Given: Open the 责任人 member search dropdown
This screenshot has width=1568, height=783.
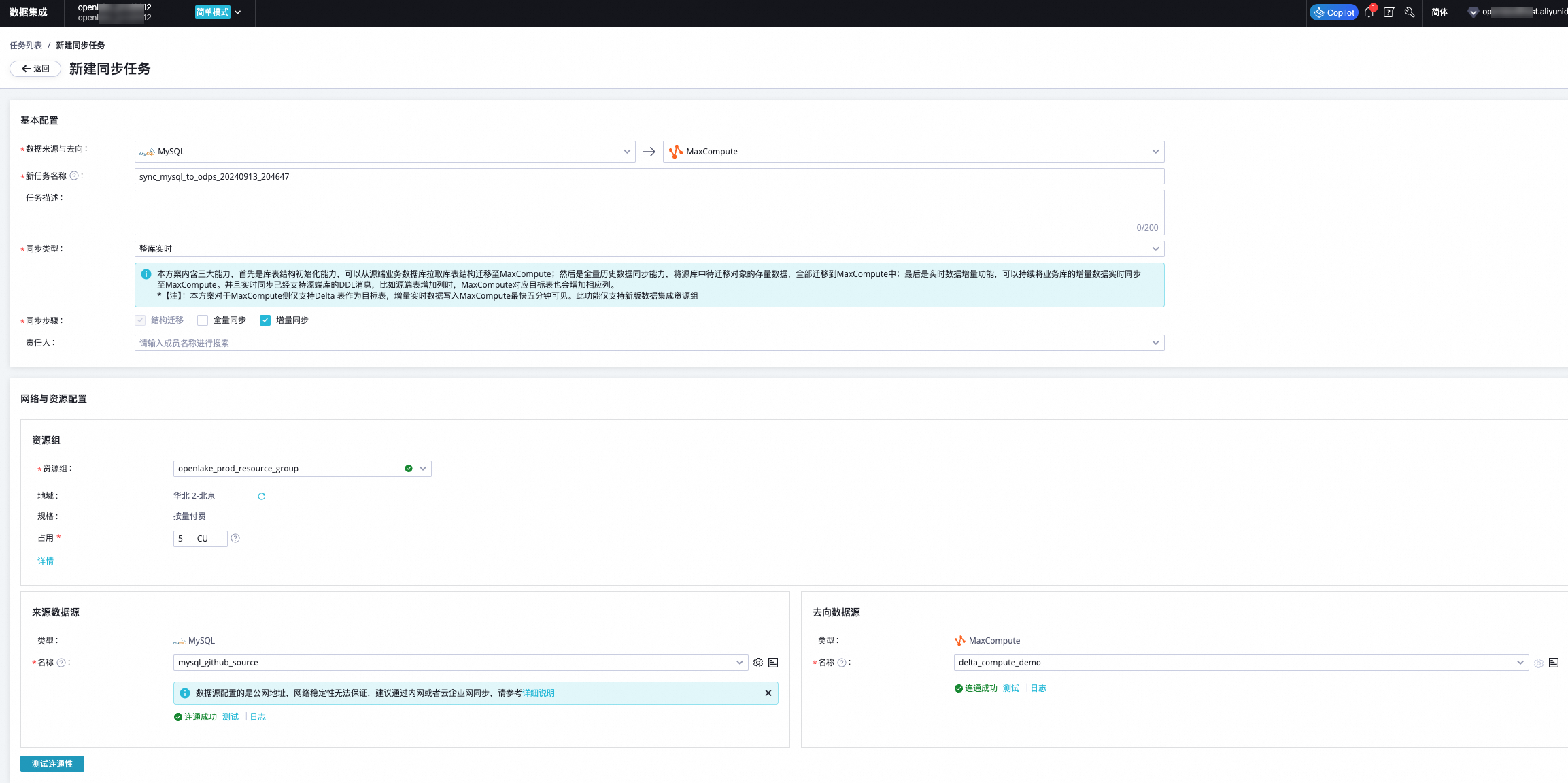Looking at the screenshot, I should click(x=649, y=343).
